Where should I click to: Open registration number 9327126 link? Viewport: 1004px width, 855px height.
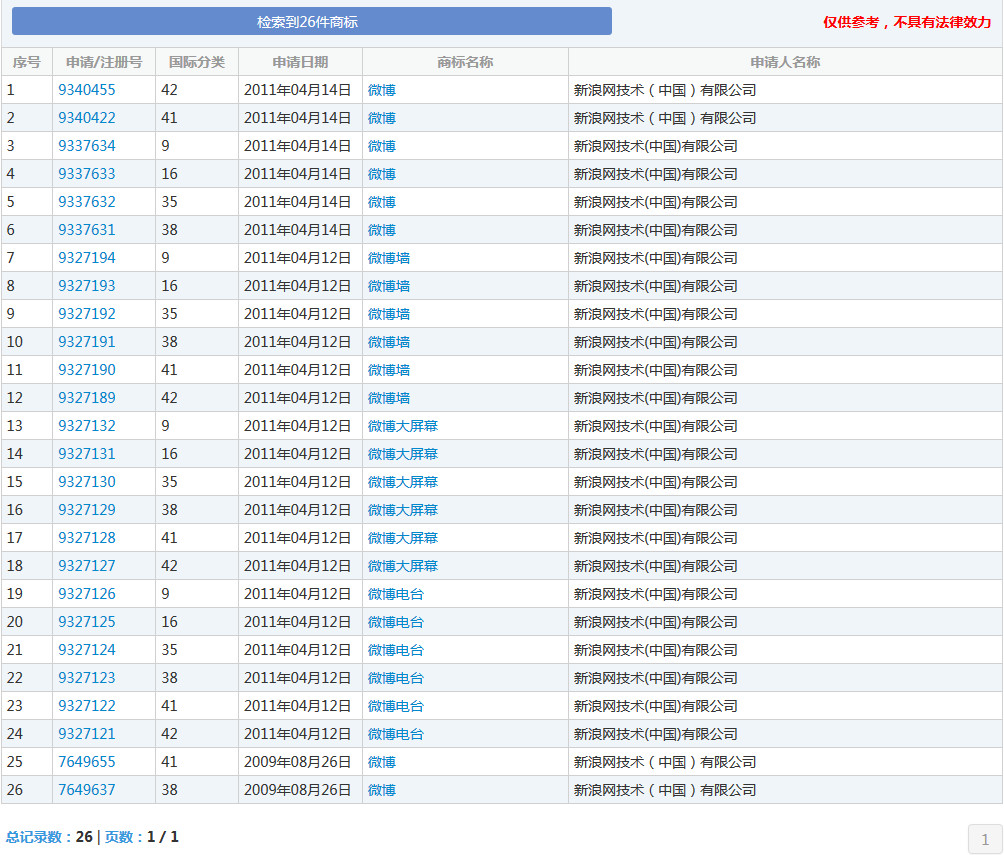pos(86,594)
